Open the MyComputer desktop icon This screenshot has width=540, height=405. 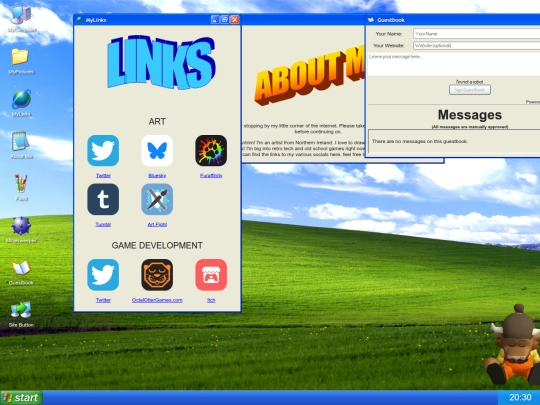point(21,19)
